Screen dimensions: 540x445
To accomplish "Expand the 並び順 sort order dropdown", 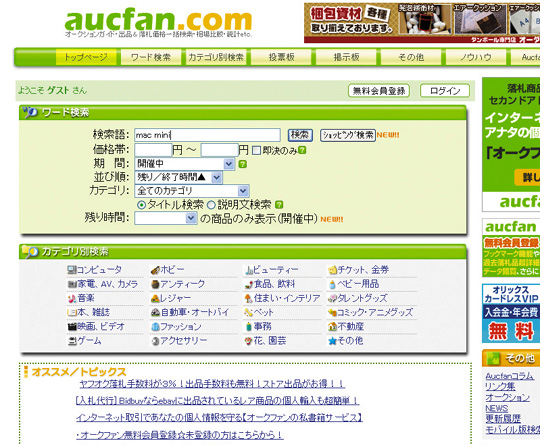I will [x=178, y=177].
